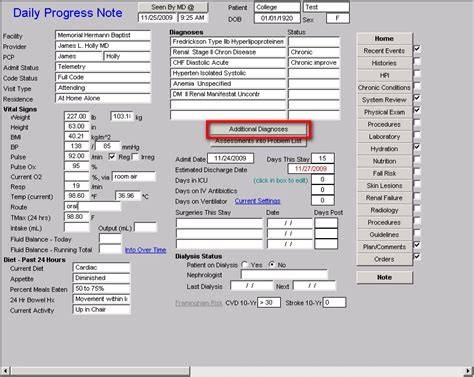Image resolution: width=474 pixels, height=377 pixels.
Task: Toggle the Physical Exam checkbox
Action: 417,111
